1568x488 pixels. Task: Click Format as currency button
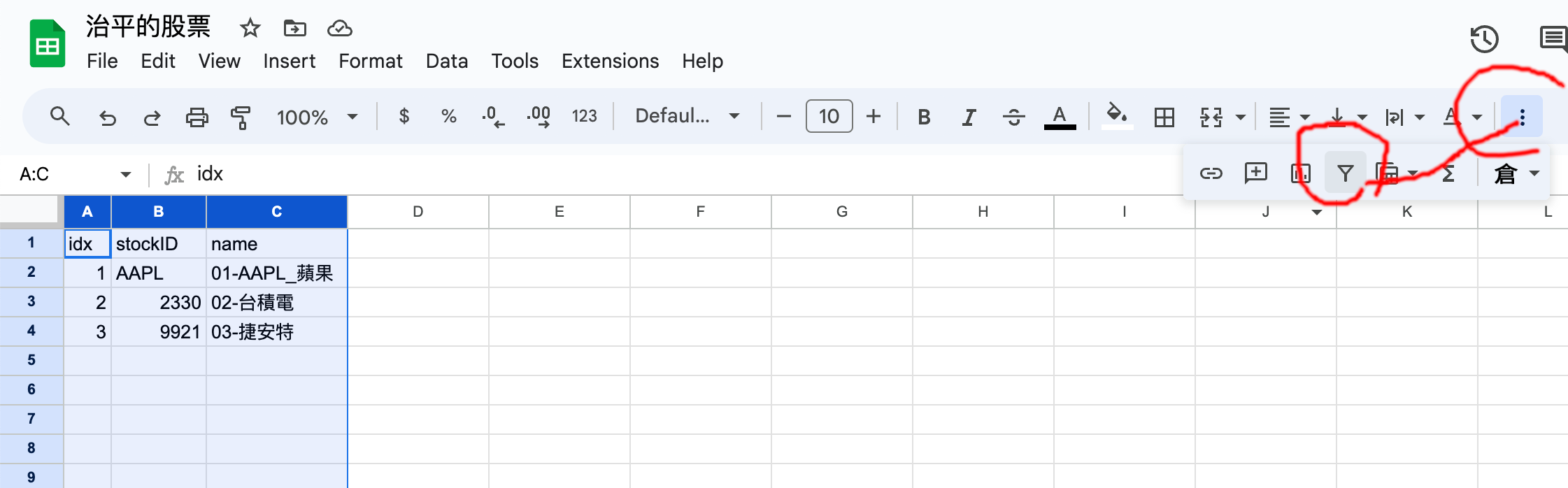click(x=404, y=116)
